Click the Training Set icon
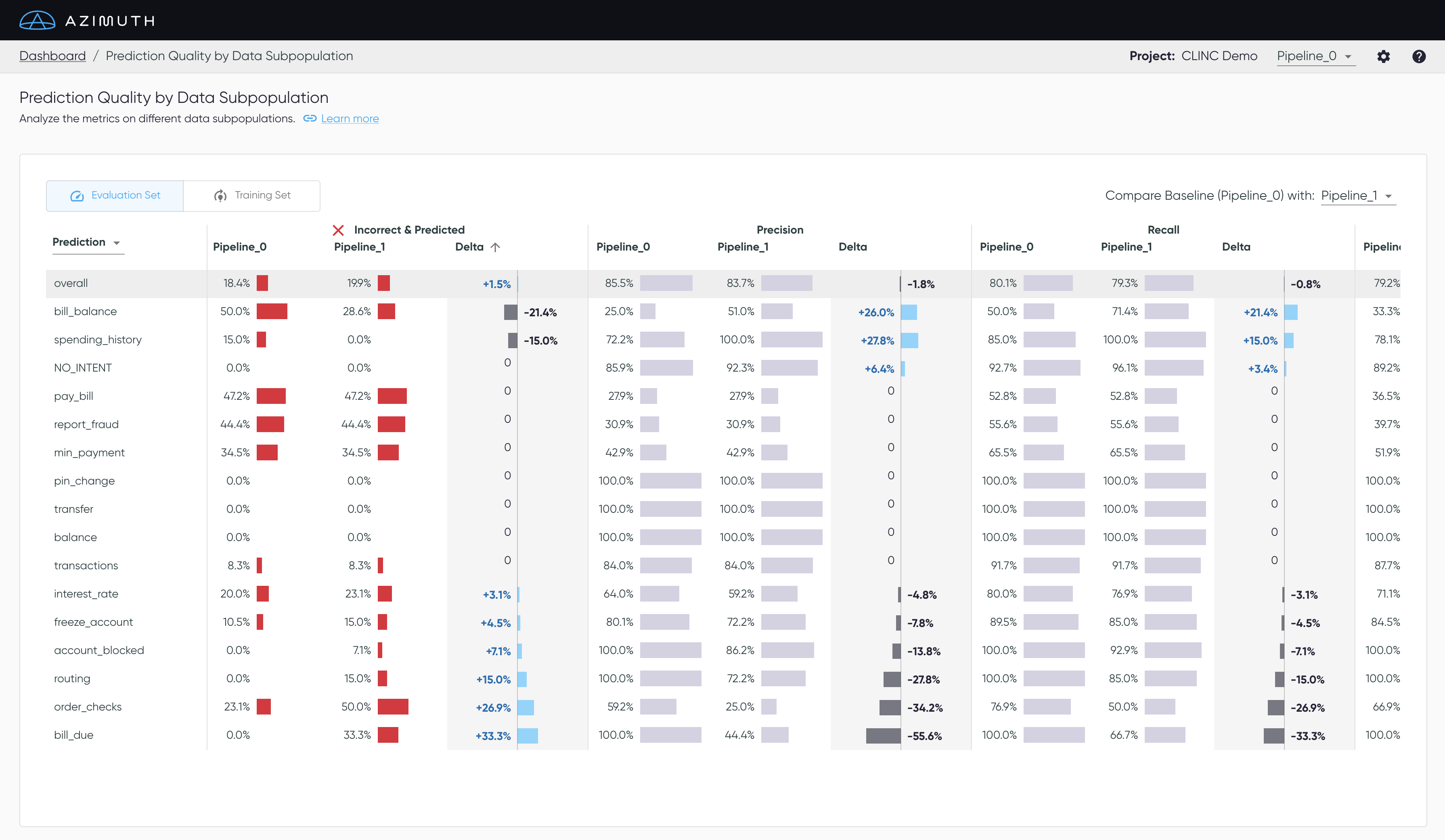This screenshot has width=1445, height=840. point(220,196)
